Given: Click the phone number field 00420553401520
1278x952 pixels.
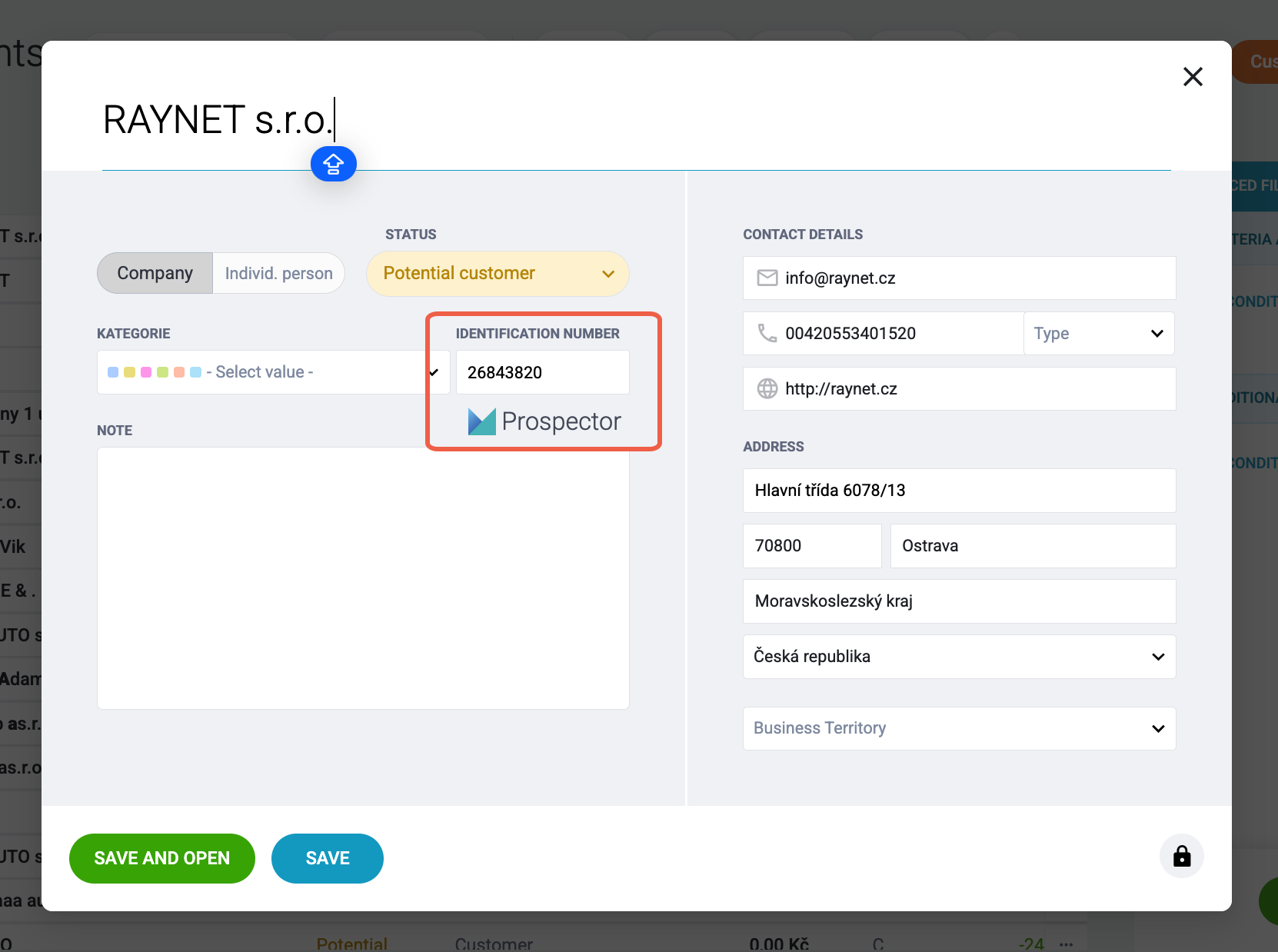Looking at the screenshot, I should pos(883,333).
